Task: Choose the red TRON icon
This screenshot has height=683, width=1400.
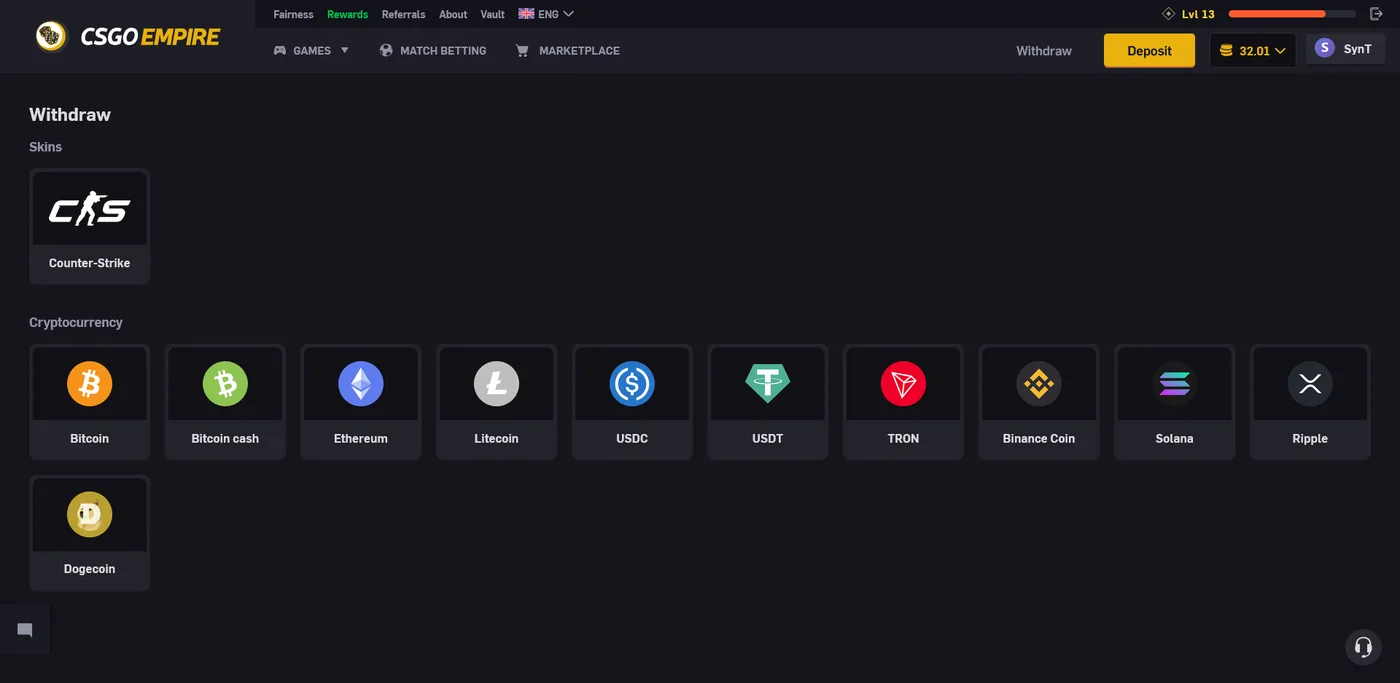Action: click(x=903, y=384)
